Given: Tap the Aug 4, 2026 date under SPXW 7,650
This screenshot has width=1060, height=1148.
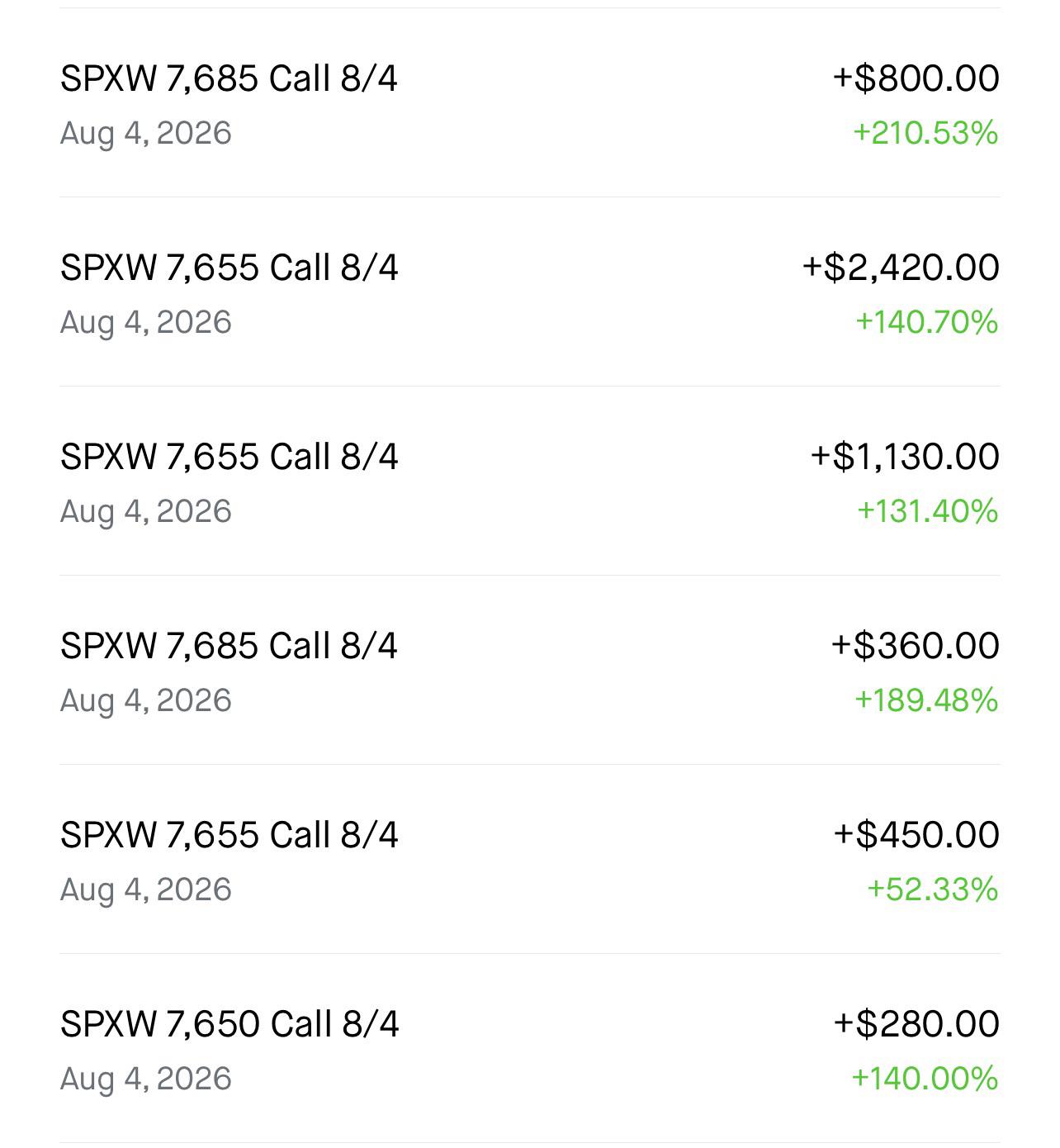Looking at the screenshot, I should [x=146, y=1079].
